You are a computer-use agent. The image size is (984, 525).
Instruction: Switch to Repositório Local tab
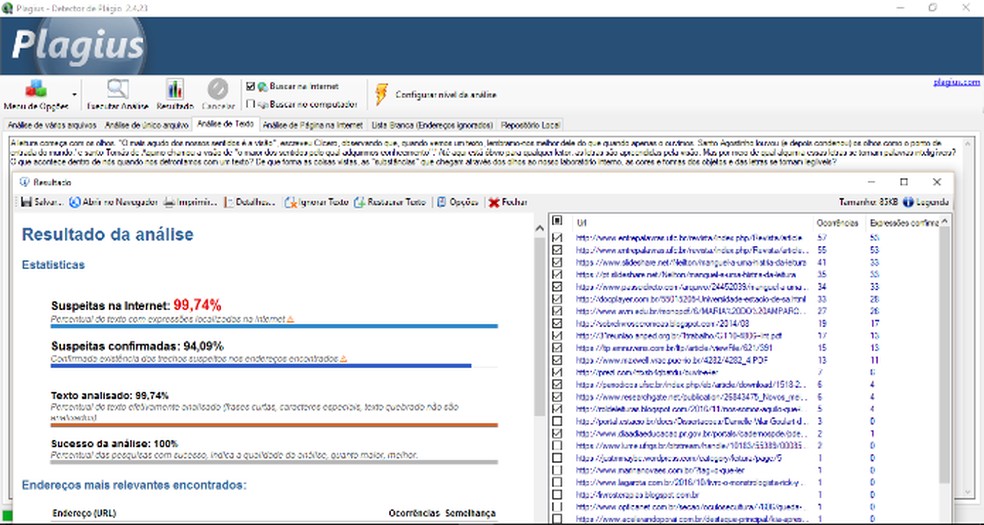[x=531, y=125]
